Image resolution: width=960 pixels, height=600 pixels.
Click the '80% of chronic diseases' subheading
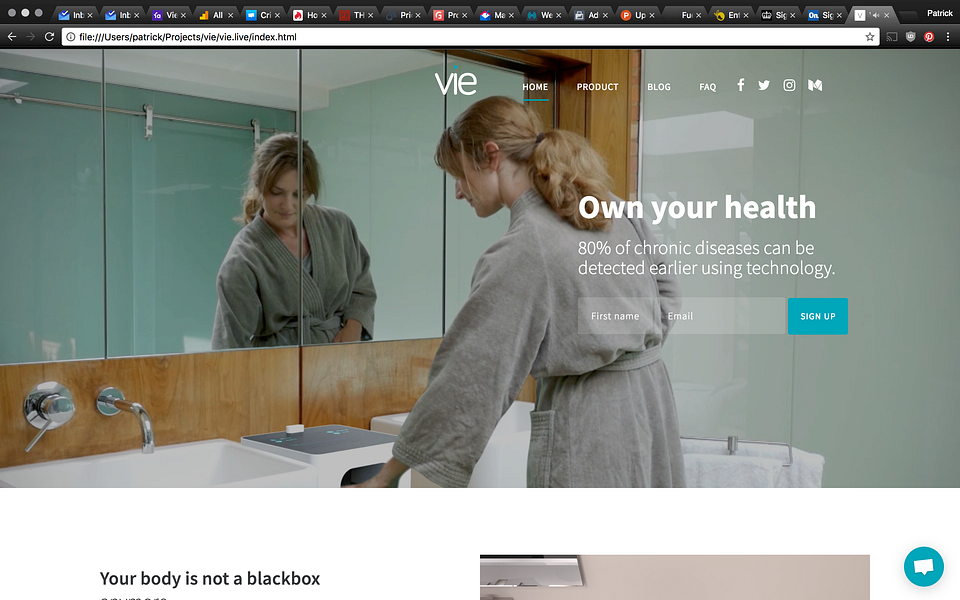[707, 258]
